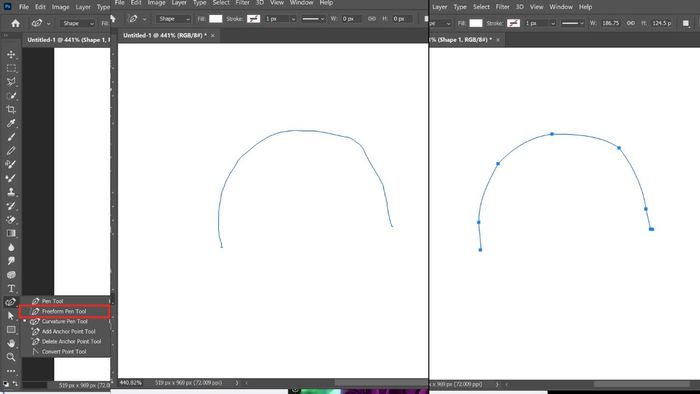This screenshot has height=394, width=700.
Task: Select the Gradient tool
Action: 11,233
